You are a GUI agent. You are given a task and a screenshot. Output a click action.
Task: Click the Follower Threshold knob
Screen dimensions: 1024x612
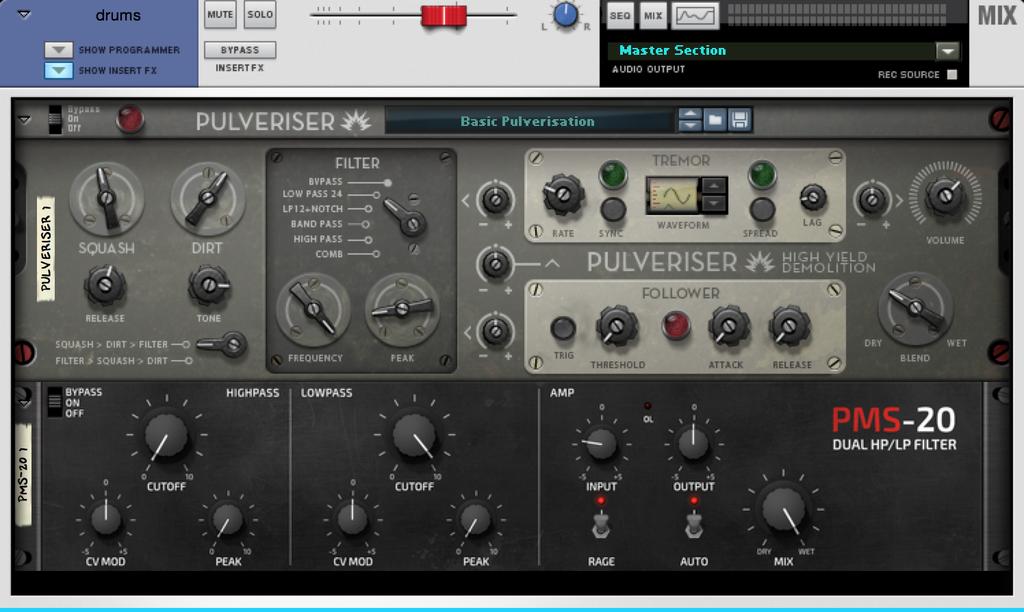[616, 326]
